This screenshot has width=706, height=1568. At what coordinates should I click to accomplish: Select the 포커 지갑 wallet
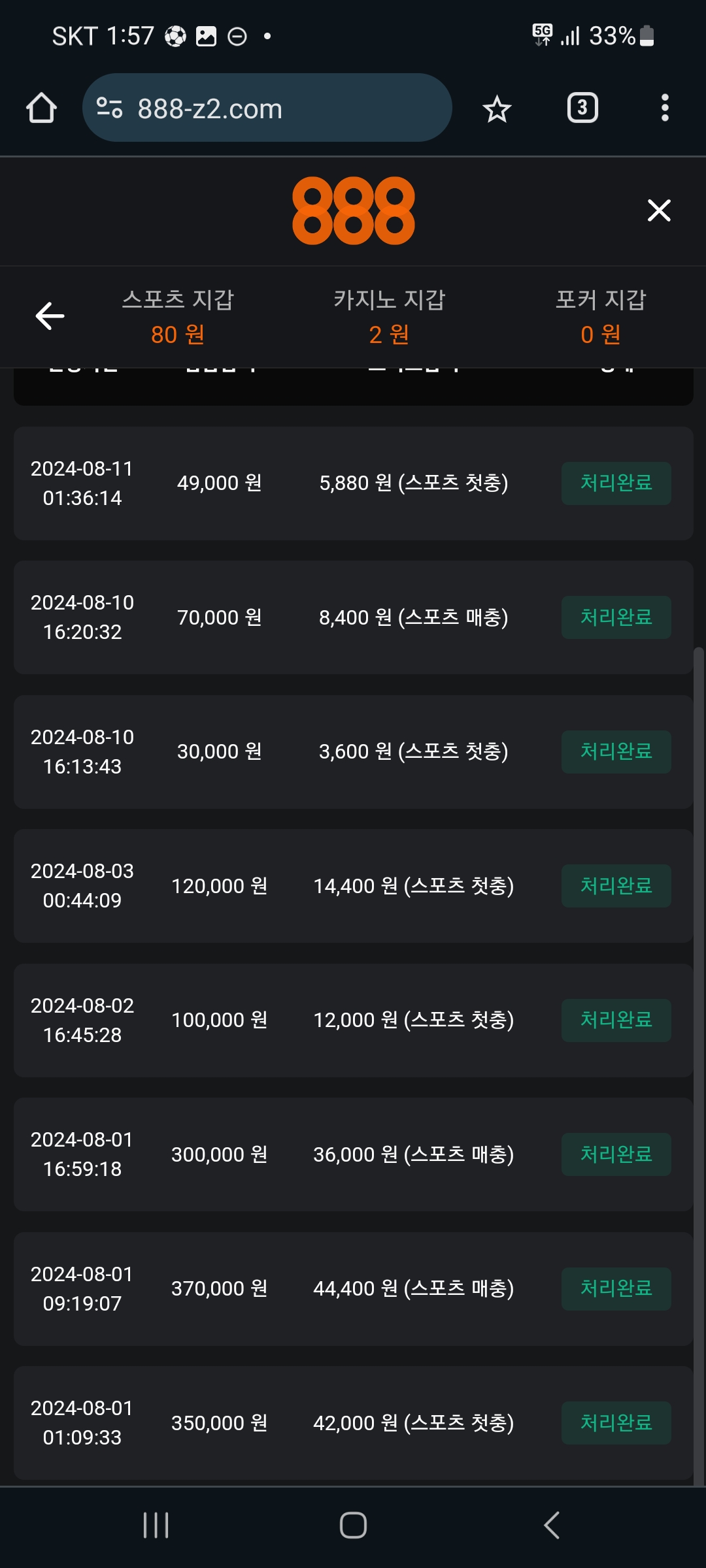pyautogui.click(x=600, y=317)
